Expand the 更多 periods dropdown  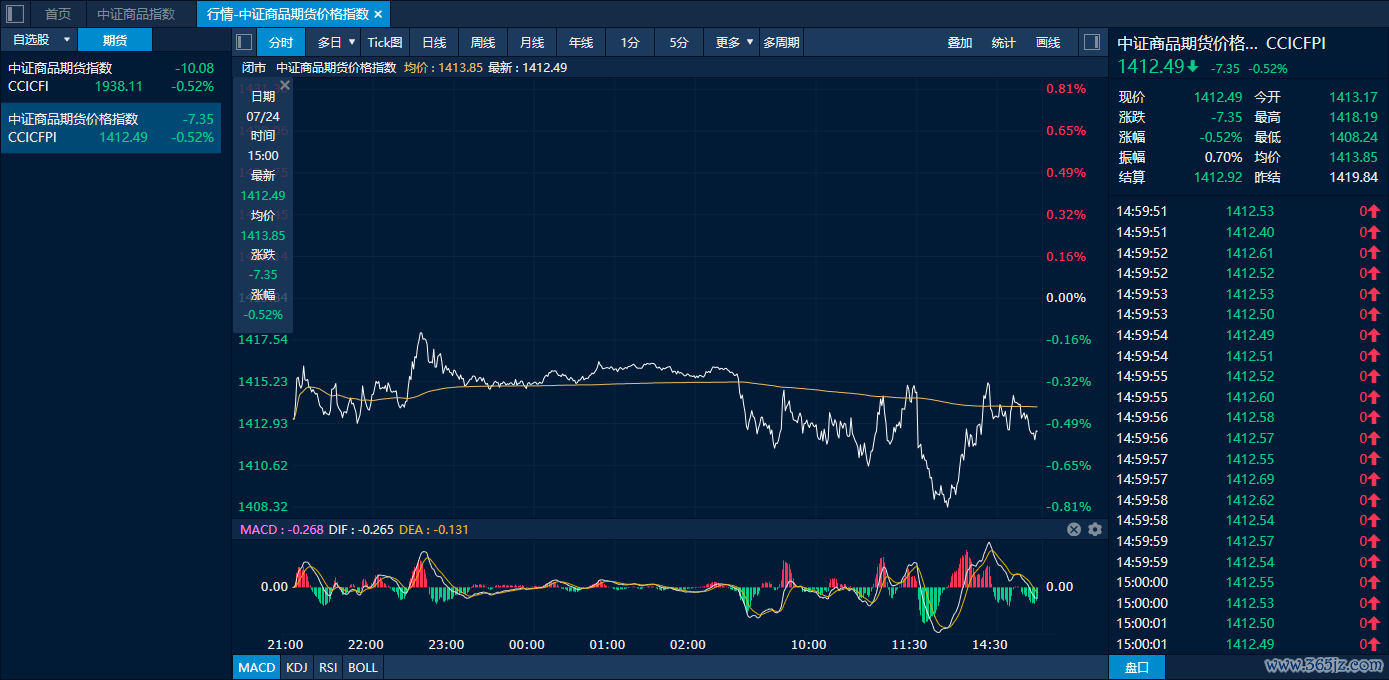point(750,42)
